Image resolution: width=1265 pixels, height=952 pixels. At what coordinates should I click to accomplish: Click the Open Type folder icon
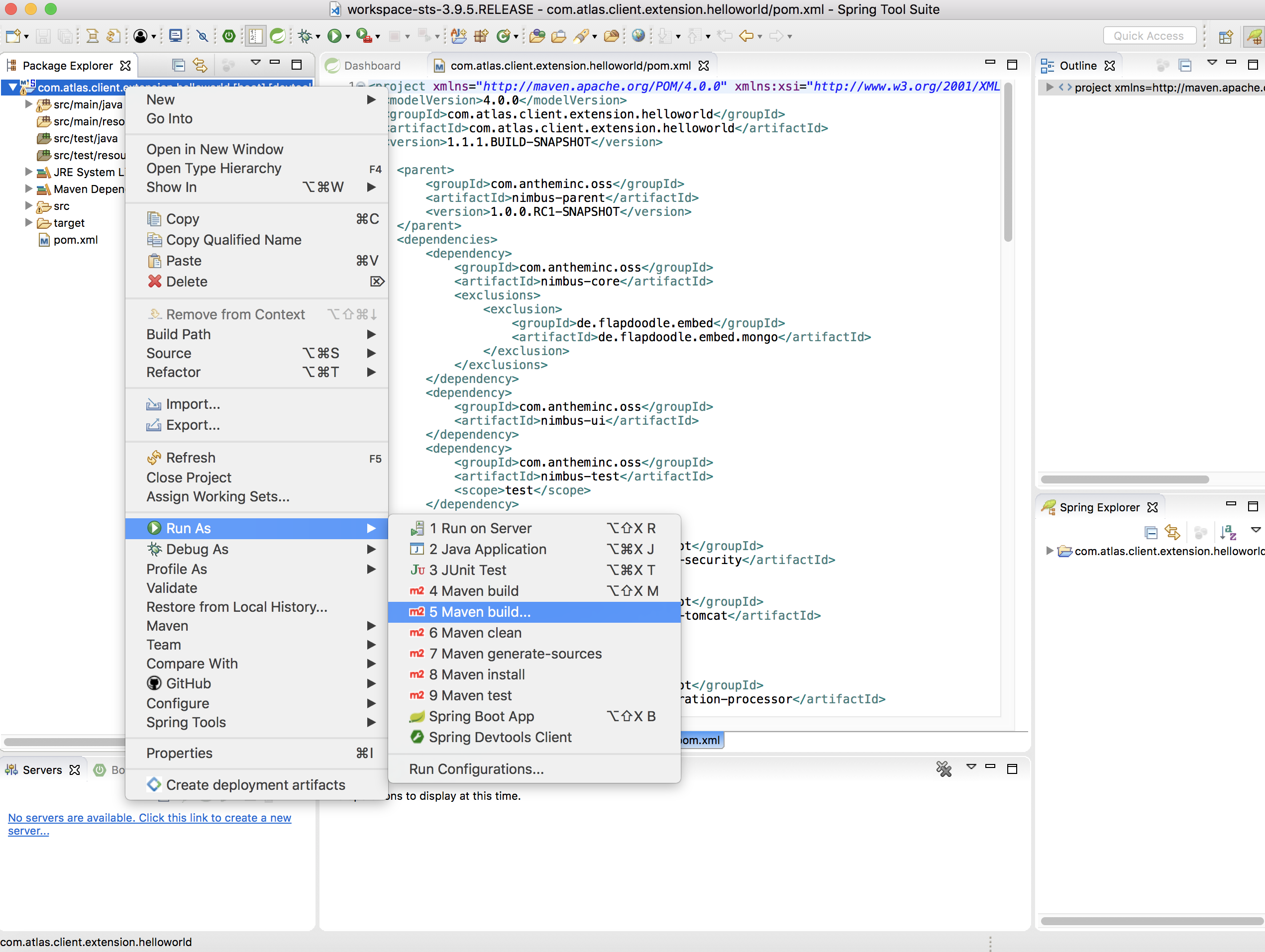coord(536,36)
